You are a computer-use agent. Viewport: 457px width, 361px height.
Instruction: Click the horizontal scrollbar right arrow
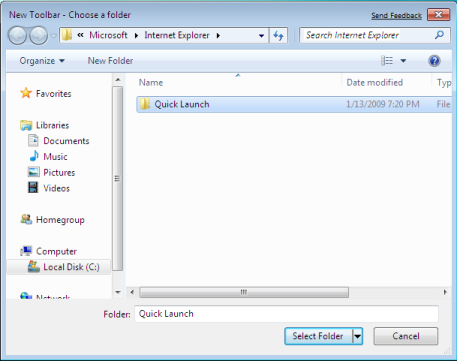pyautogui.click(x=445, y=292)
